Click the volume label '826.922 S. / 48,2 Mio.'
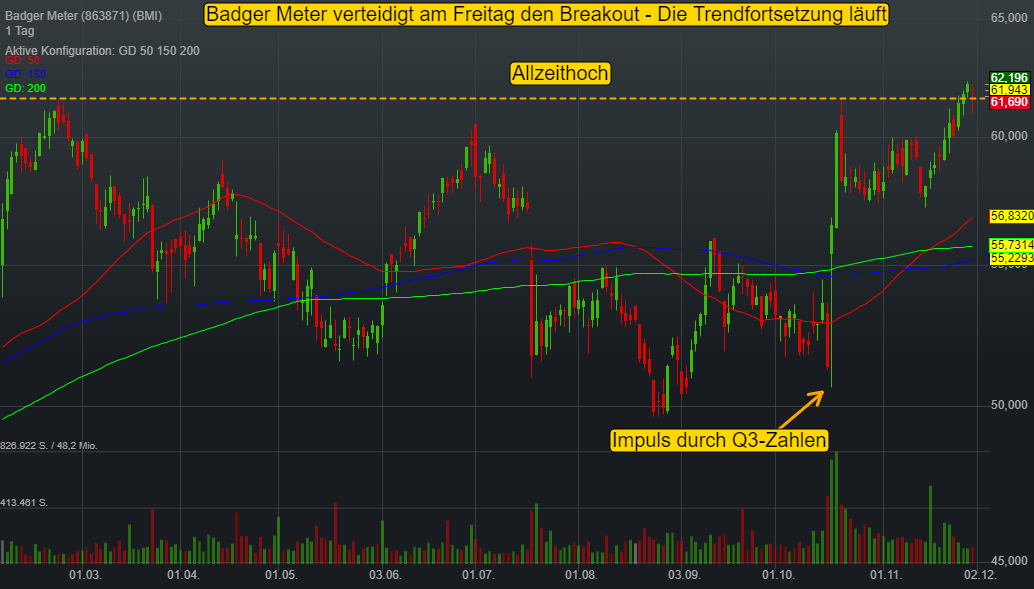 pos(49,446)
